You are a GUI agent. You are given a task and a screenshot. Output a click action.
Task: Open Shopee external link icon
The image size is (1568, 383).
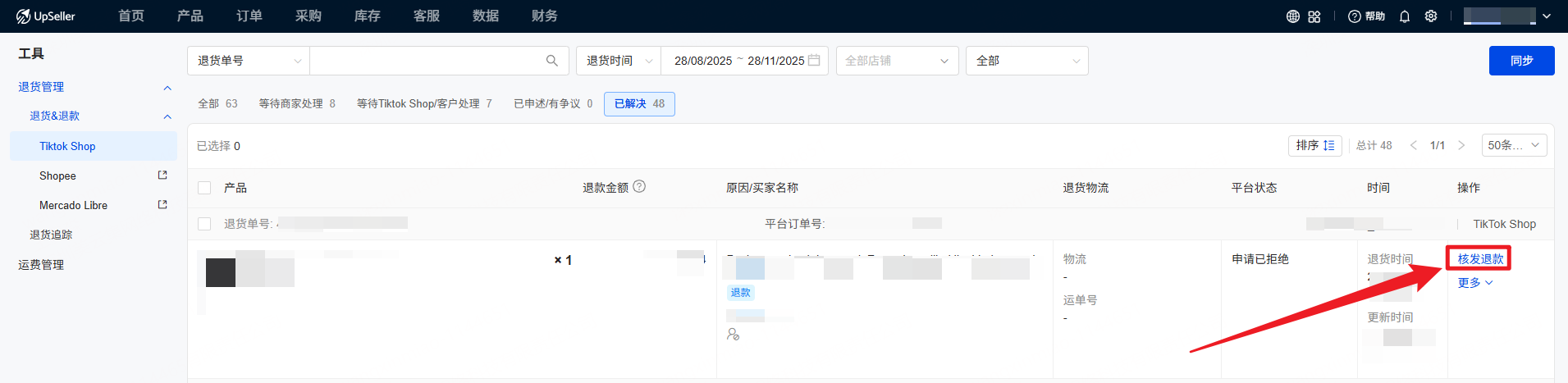[x=162, y=176]
